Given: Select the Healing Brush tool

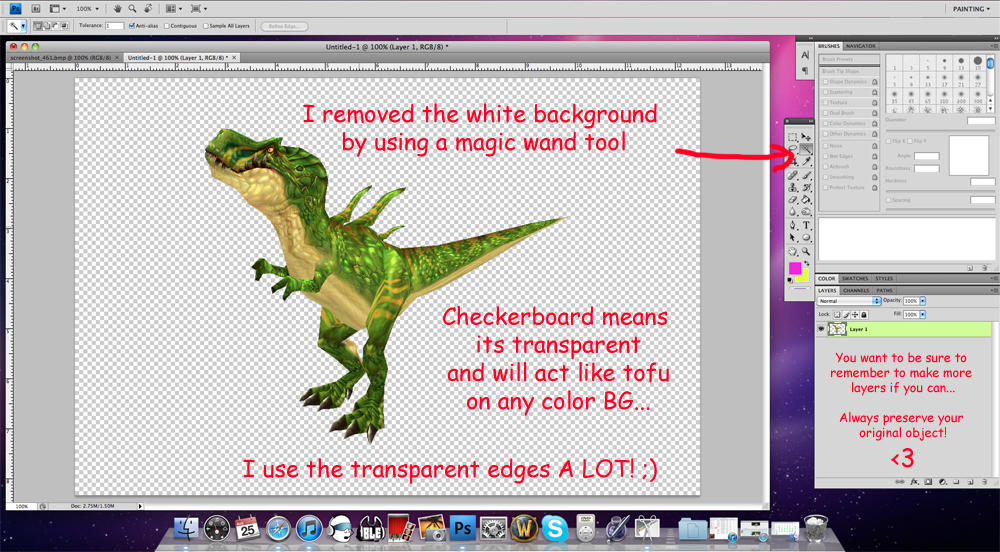Looking at the screenshot, I should click(x=792, y=175).
